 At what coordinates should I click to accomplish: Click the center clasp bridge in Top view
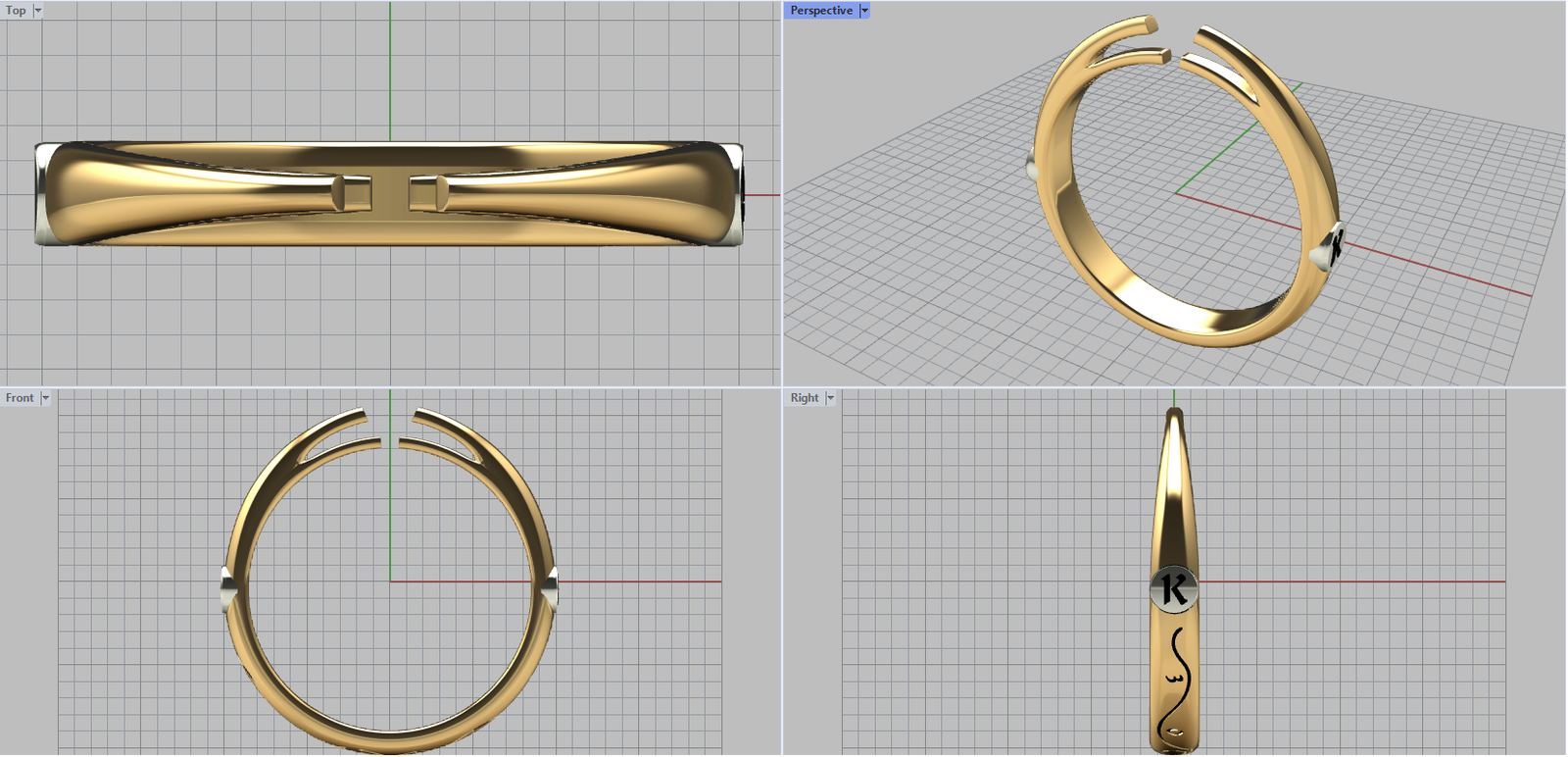391,193
